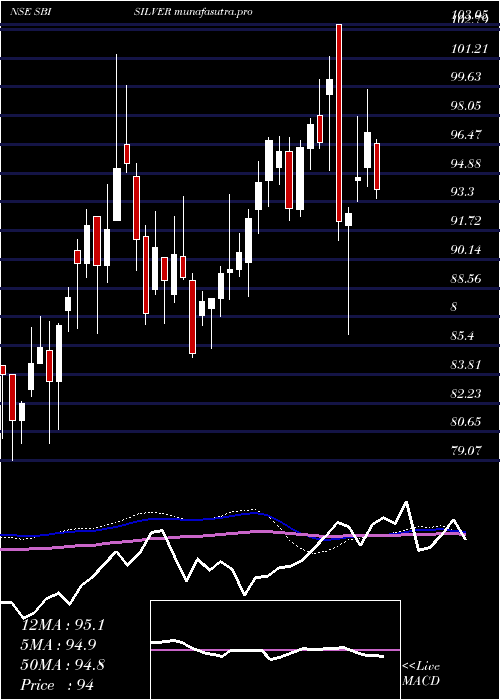The width and height of the screenshot is (500, 700).
Task: Click the 98.05 price axis label
Action: (x=466, y=106)
